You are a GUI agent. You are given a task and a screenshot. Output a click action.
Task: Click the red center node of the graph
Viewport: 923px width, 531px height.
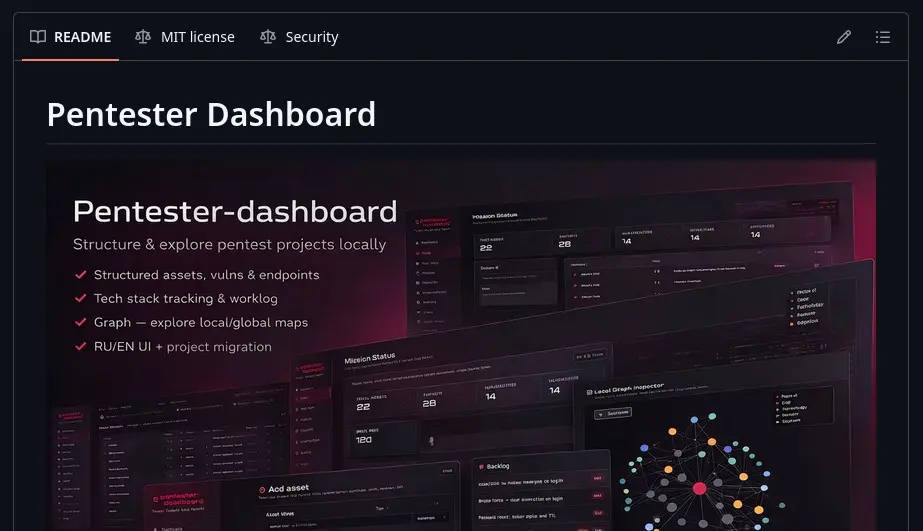(x=699, y=488)
